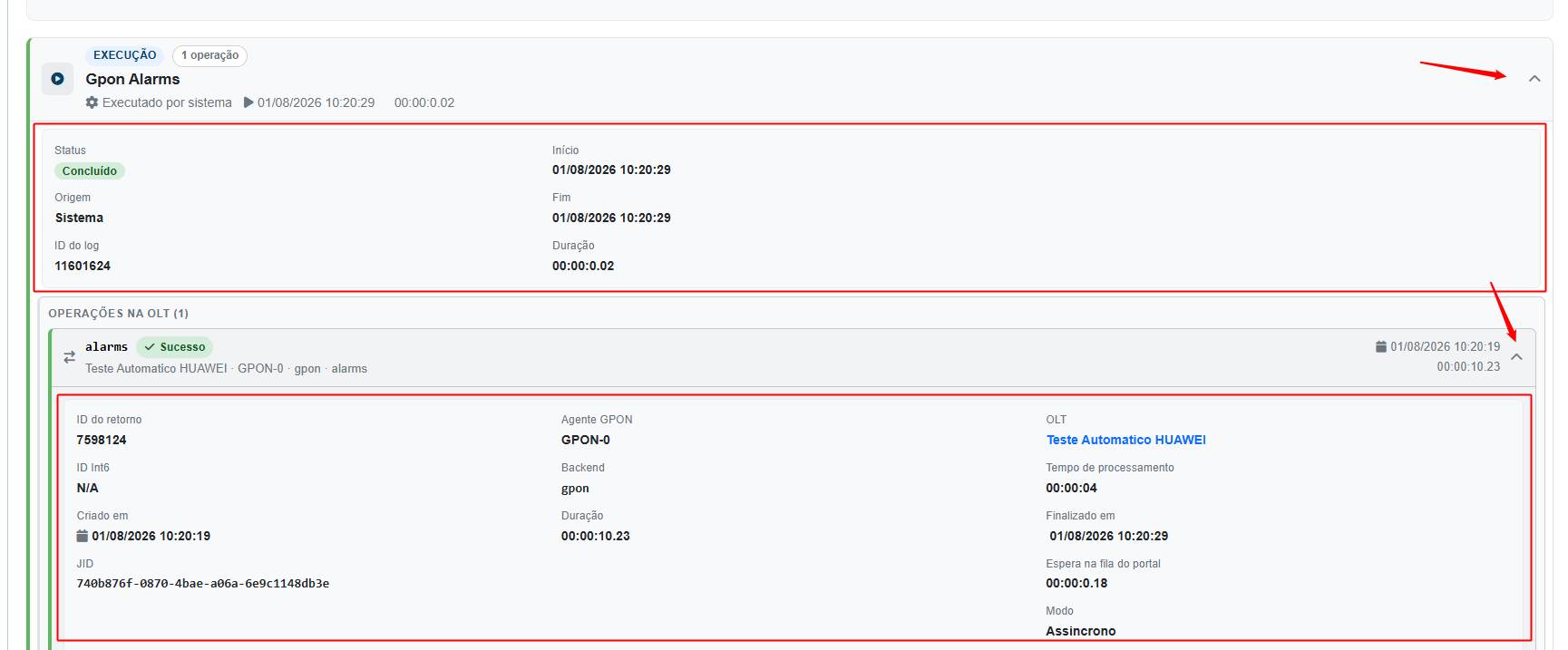Select Duração value 00:00:0.02 in execution details
This screenshot has height=650, width=1568.
pos(583,266)
